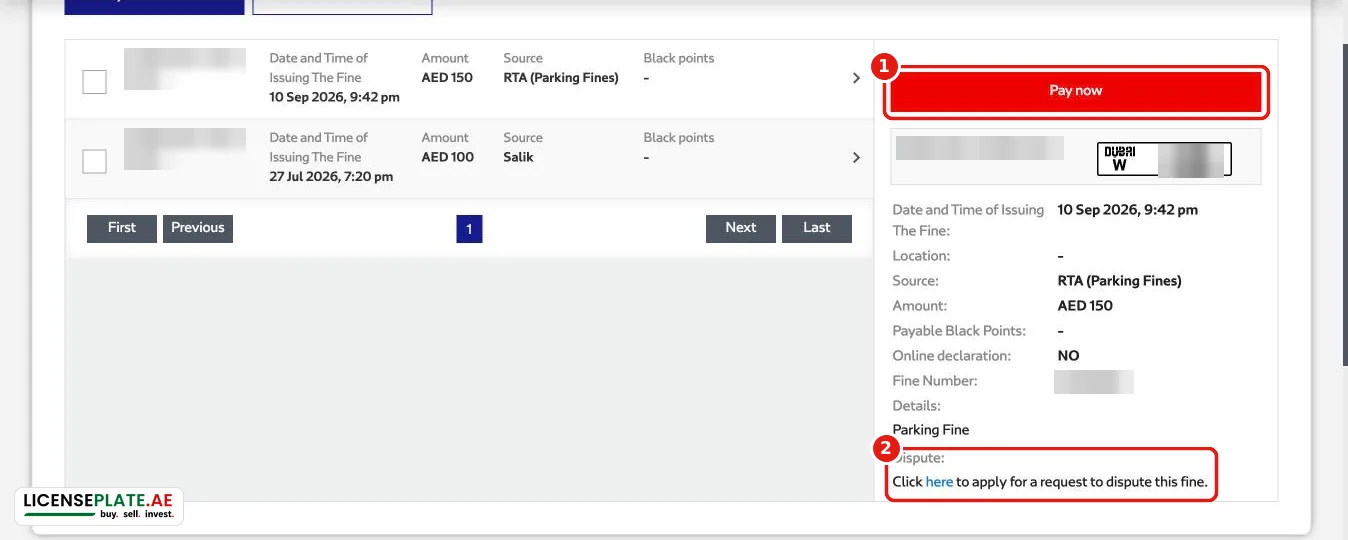Go to the Previous page
This screenshot has height=540, width=1348.
[x=198, y=228]
